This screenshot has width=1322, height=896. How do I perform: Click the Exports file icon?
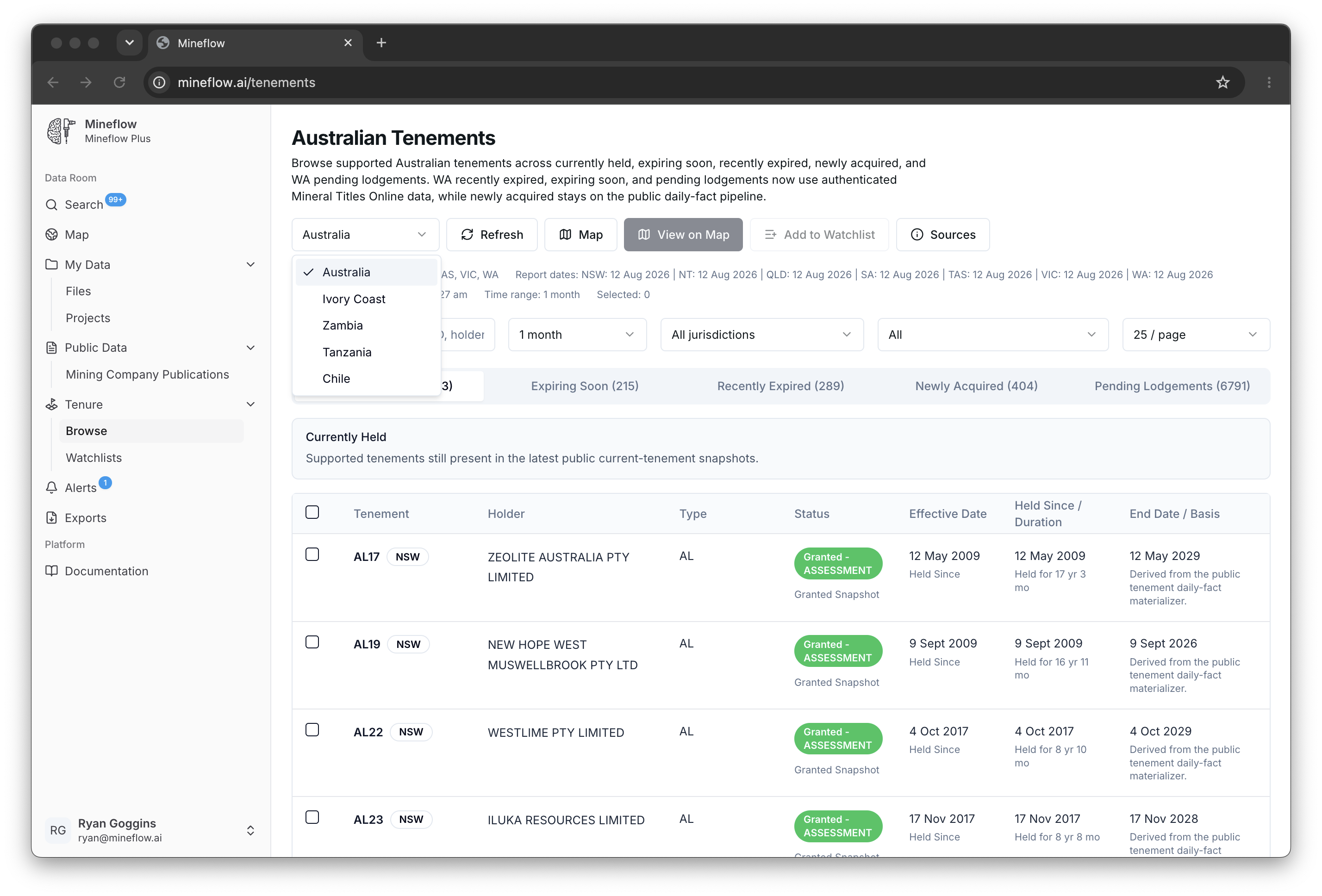[52, 518]
